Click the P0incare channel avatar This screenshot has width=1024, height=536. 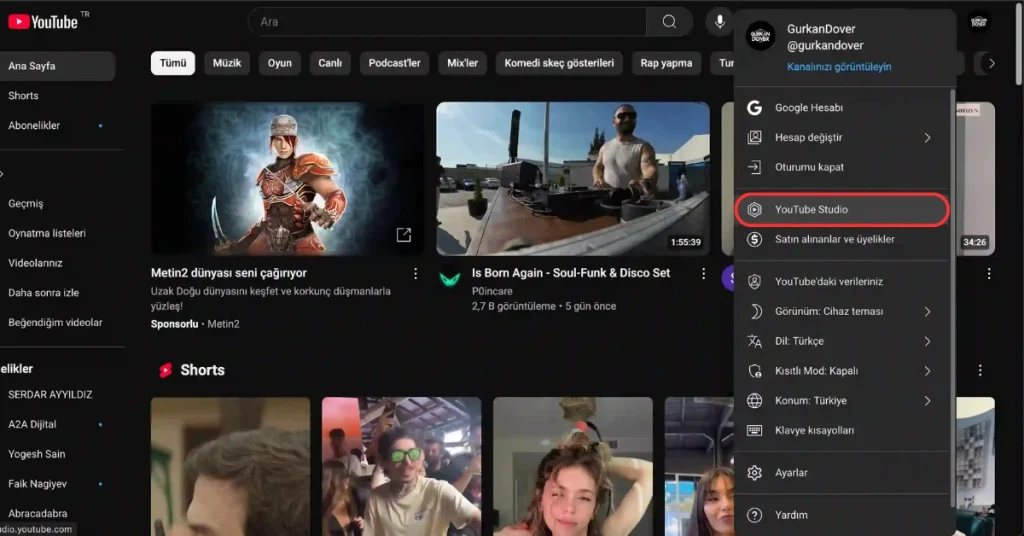[x=450, y=279]
